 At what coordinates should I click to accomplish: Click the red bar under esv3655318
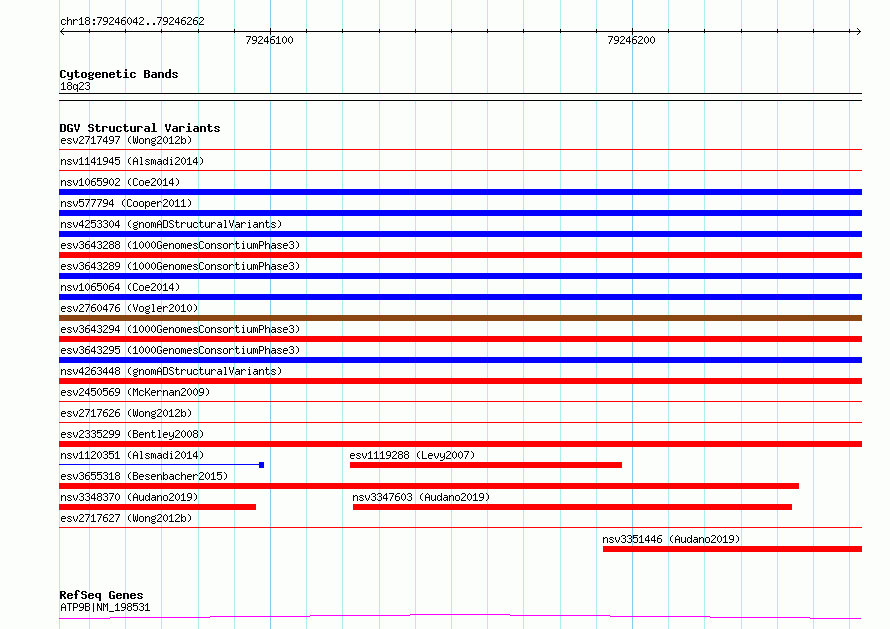tap(429, 486)
